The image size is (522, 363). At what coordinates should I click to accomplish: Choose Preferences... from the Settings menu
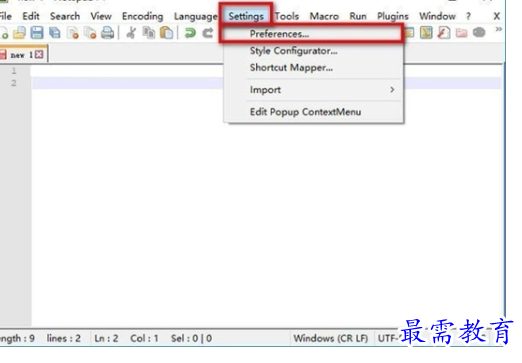pyautogui.click(x=313, y=34)
